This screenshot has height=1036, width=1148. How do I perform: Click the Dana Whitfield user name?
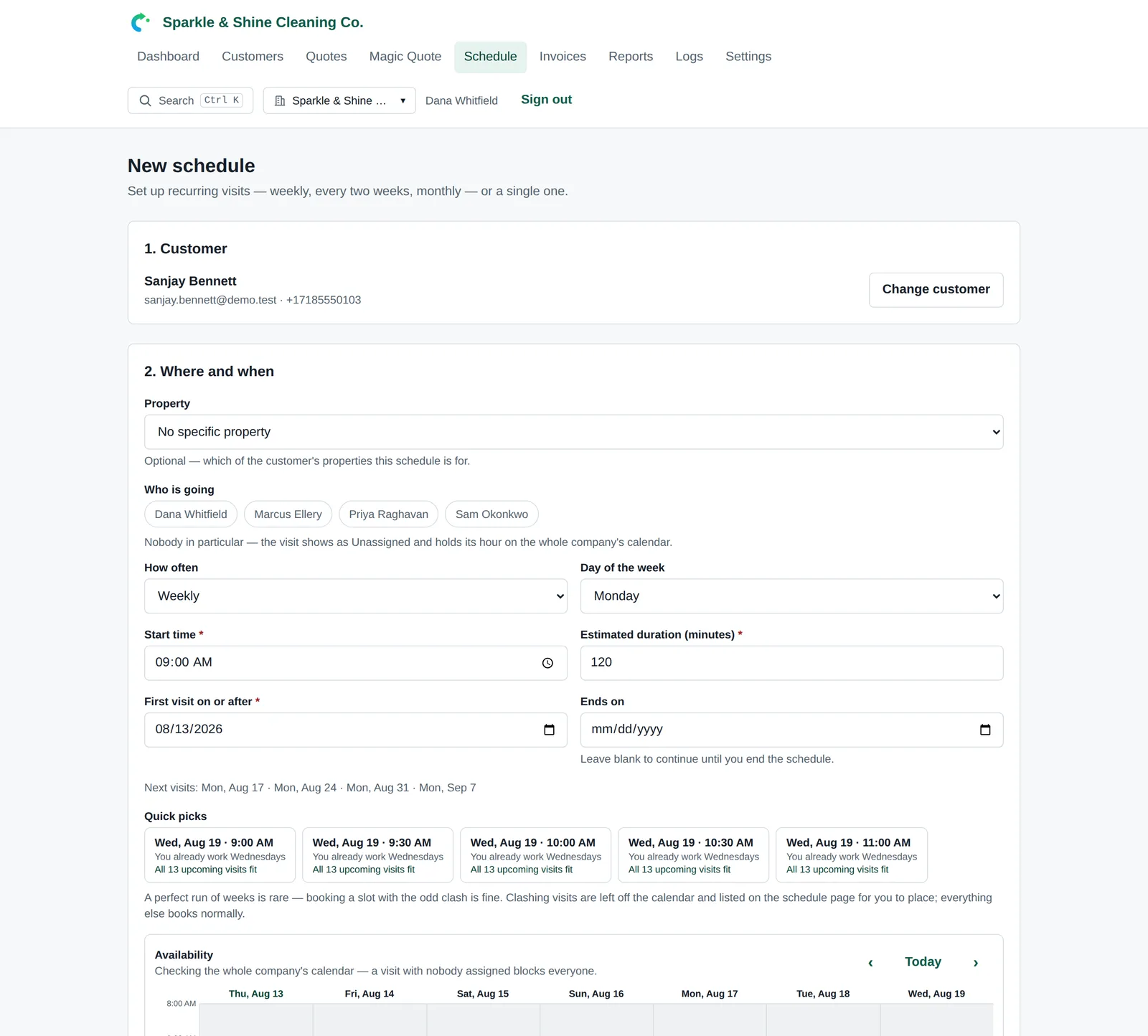pos(461,100)
